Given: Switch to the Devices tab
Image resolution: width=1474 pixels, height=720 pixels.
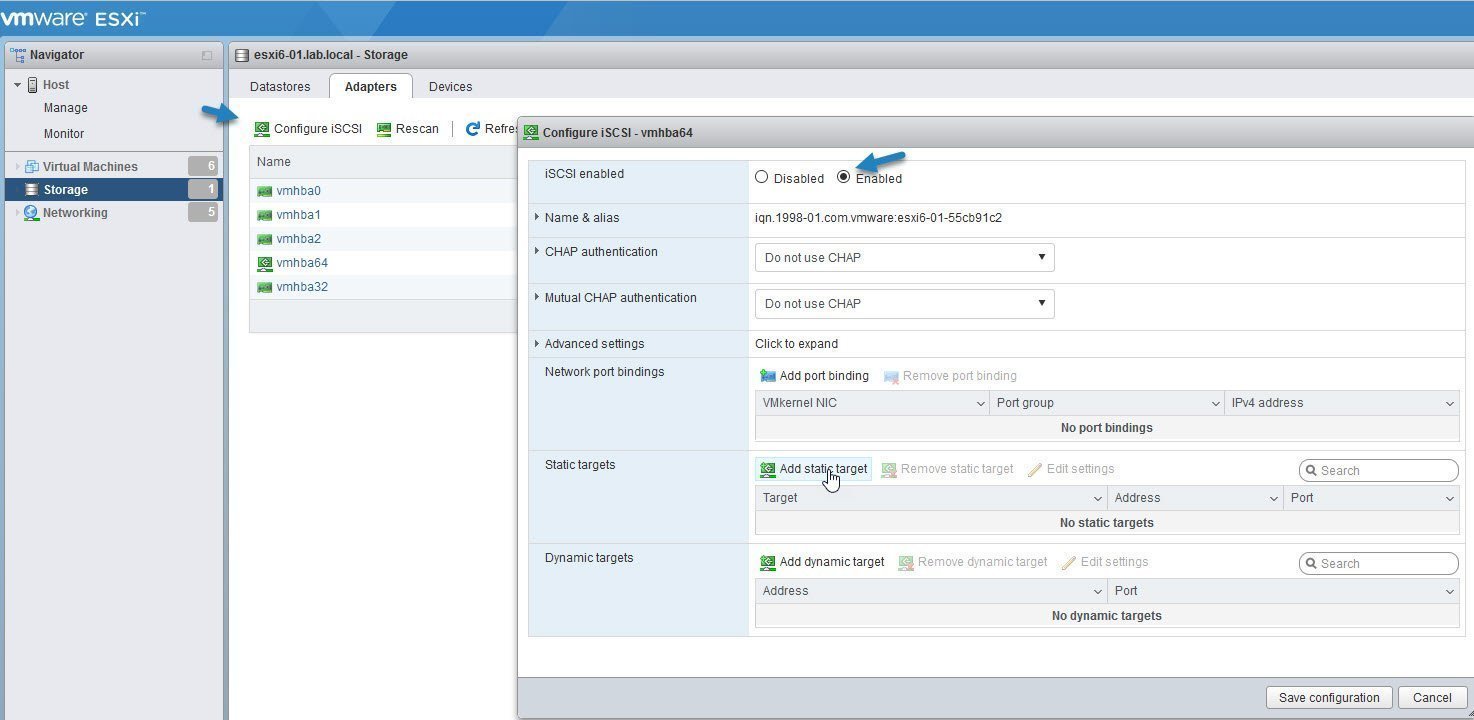Looking at the screenshot, I should [x=450, y=87].
